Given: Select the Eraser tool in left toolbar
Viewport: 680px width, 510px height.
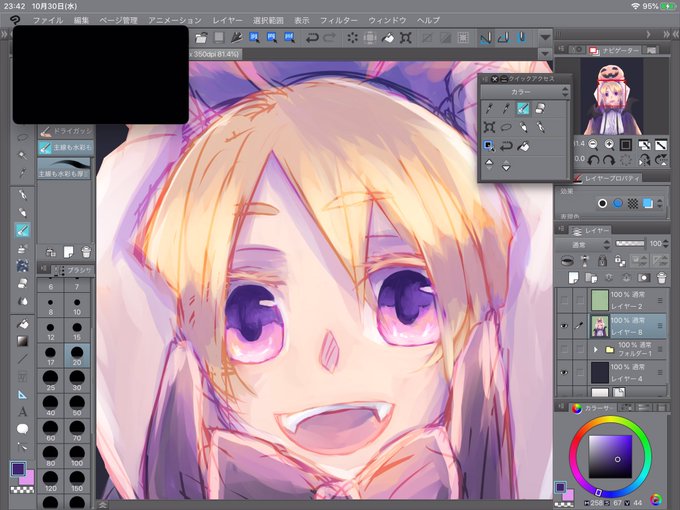Looking at the screenshot, I should pos(23,283).
